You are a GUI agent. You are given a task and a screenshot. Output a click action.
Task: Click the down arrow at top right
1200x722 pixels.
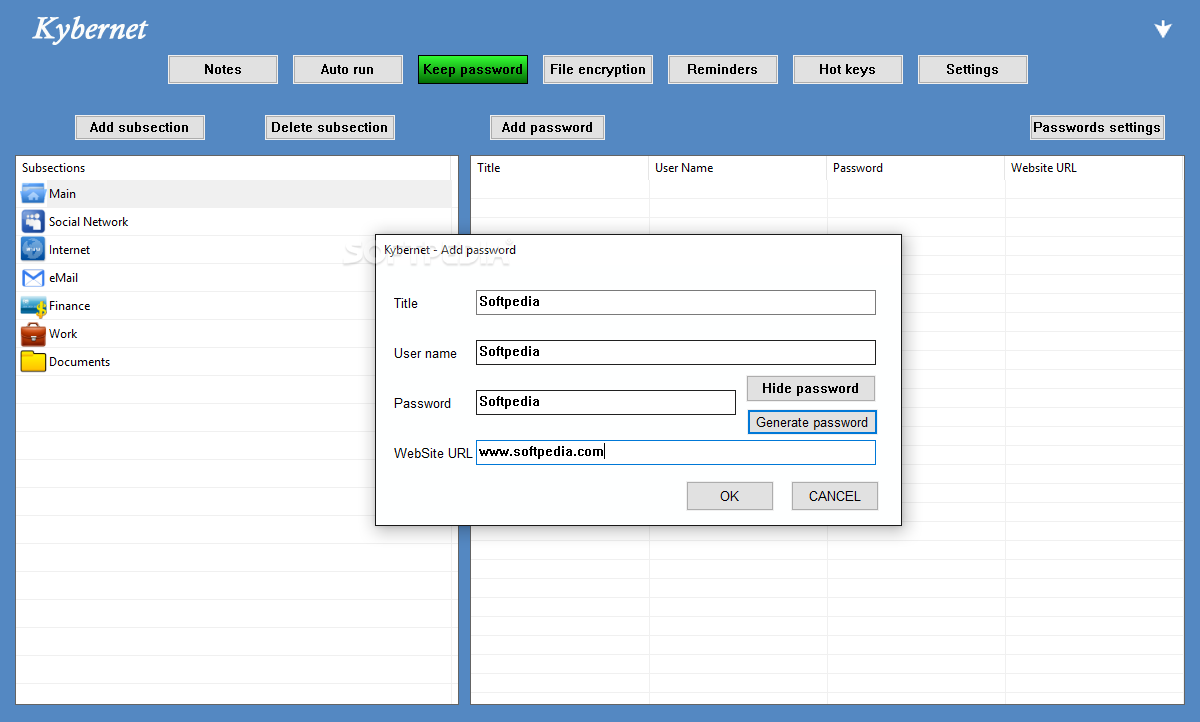pos(1163,29)
